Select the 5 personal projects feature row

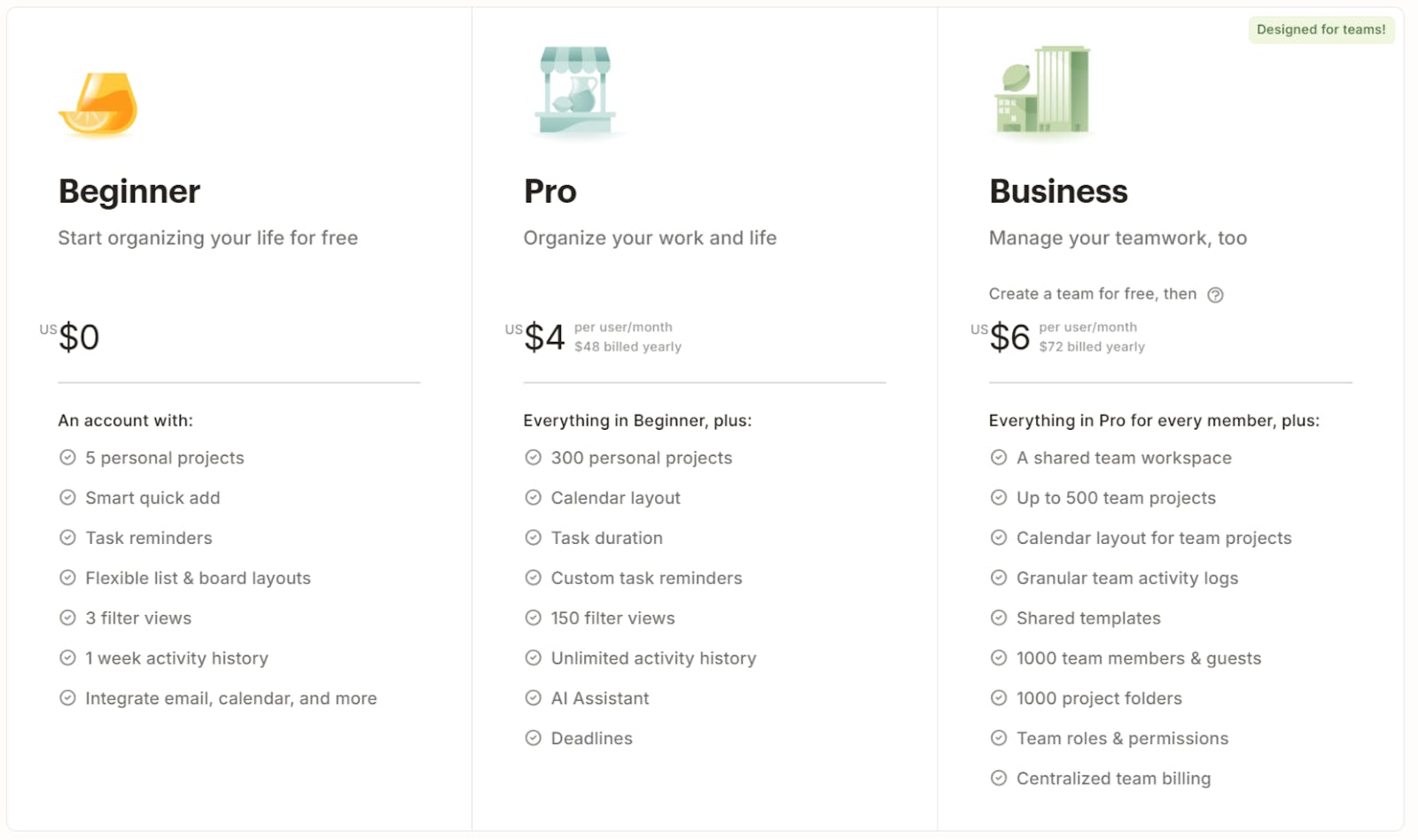pos(164,457)
